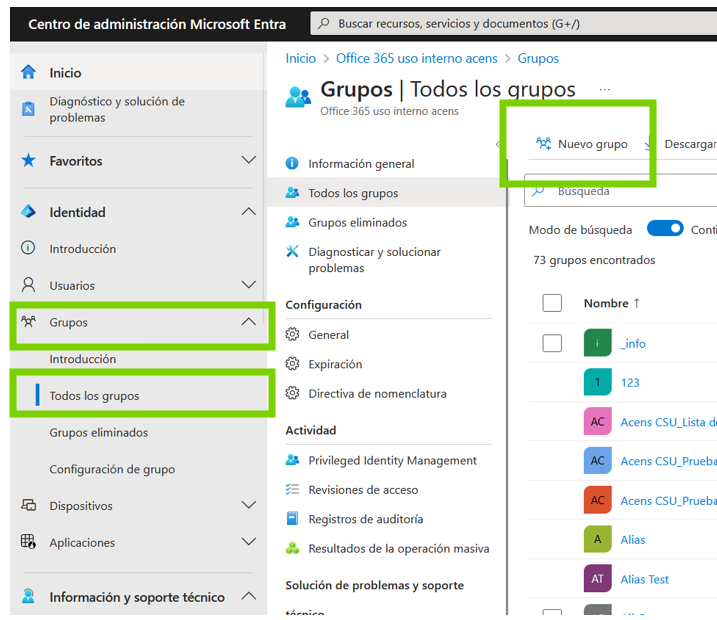Click the Aplicaciones grid icon
The width and height of the screenshot is (717, 620).
28,542
